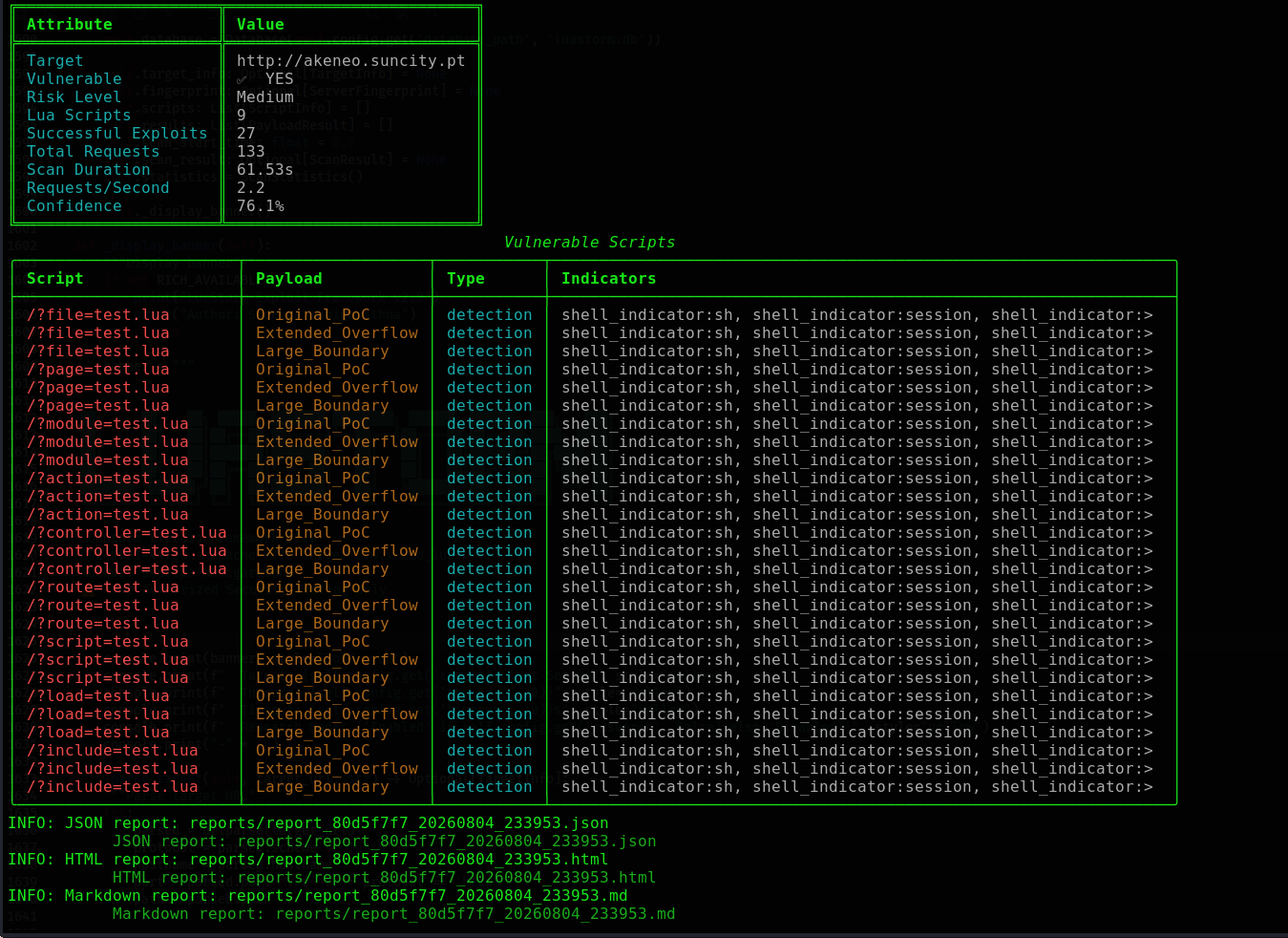Screen dimensions: 1288x938
Task: Click the Scan Duration label
Action: click(88, 169)
